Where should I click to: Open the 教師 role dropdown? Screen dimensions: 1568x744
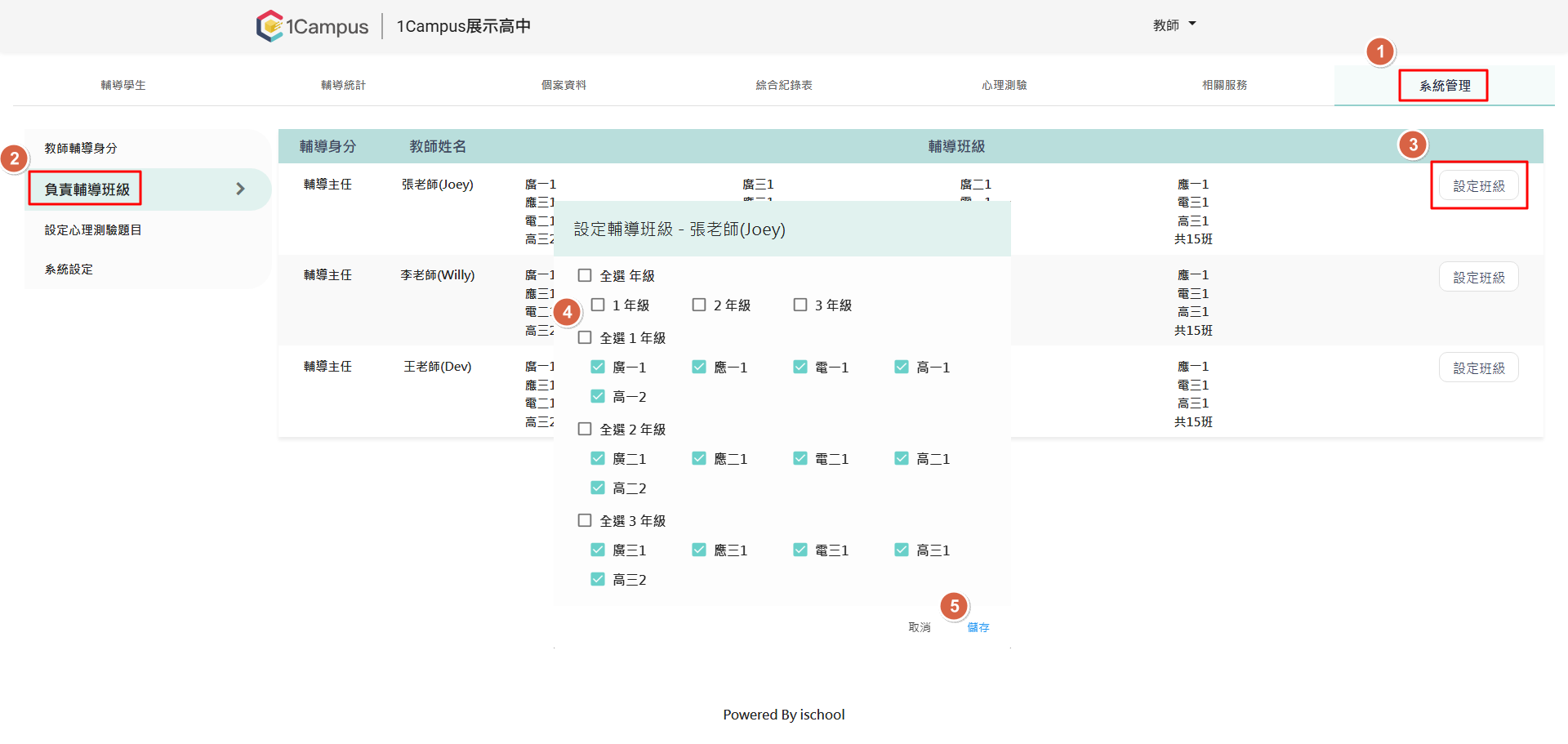1174,25
